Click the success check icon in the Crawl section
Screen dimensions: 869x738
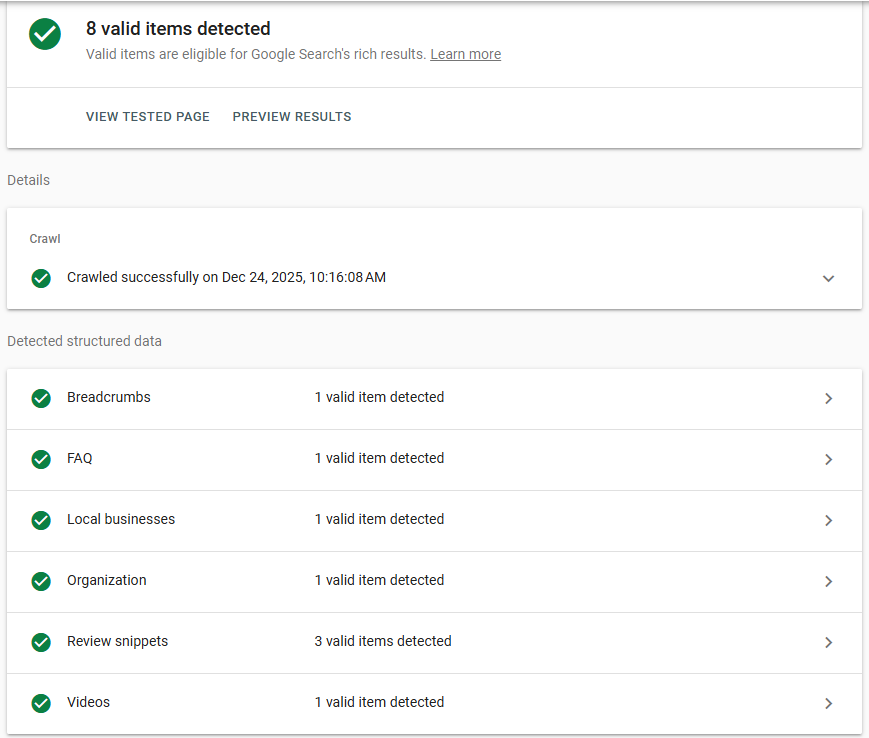coord(41,278)
